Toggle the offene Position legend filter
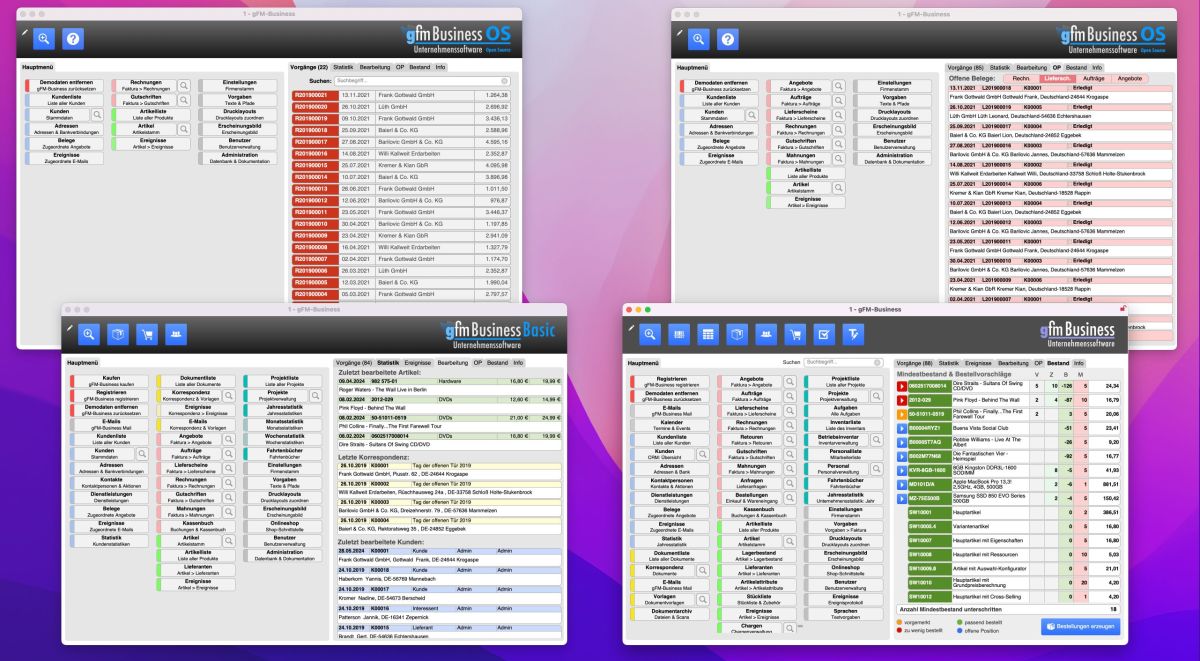Viewport: 1200px width, 661px height. pyautogui.click(x=959, y=631)
